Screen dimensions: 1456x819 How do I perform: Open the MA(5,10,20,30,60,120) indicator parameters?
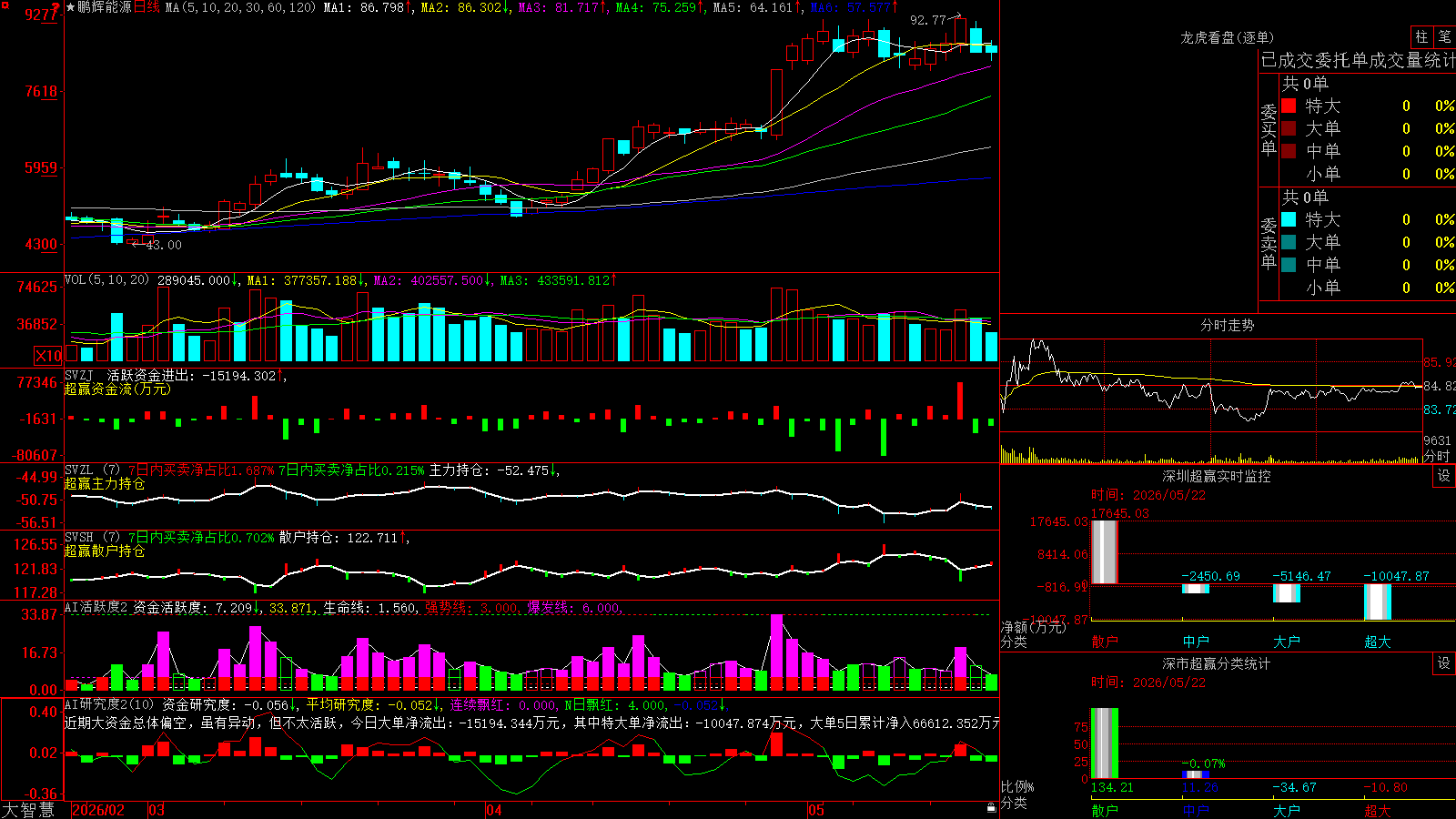pos(241,7)
